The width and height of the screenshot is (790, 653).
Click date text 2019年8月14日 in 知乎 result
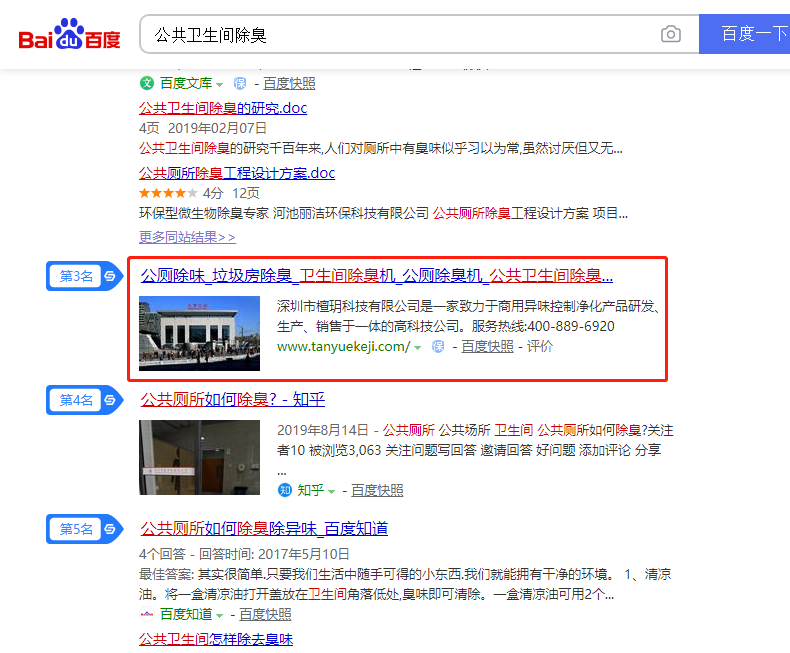tap(322, 430)
